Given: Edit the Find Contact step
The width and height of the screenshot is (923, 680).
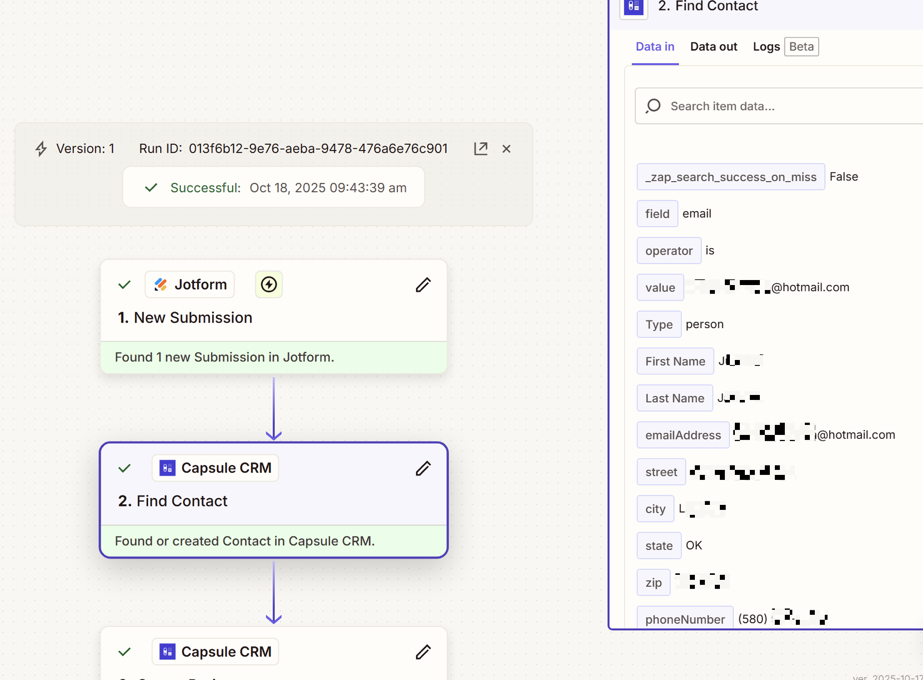Looking at the screenshot, I should click(423, 468).
